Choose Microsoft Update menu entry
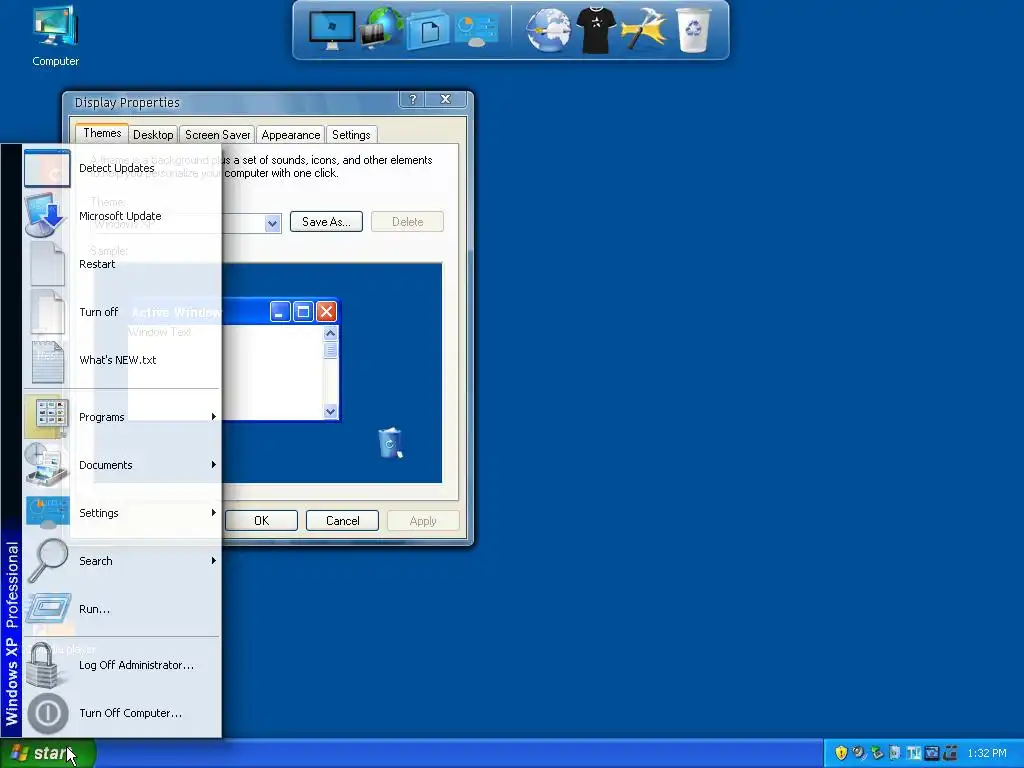 click(123, 216)
